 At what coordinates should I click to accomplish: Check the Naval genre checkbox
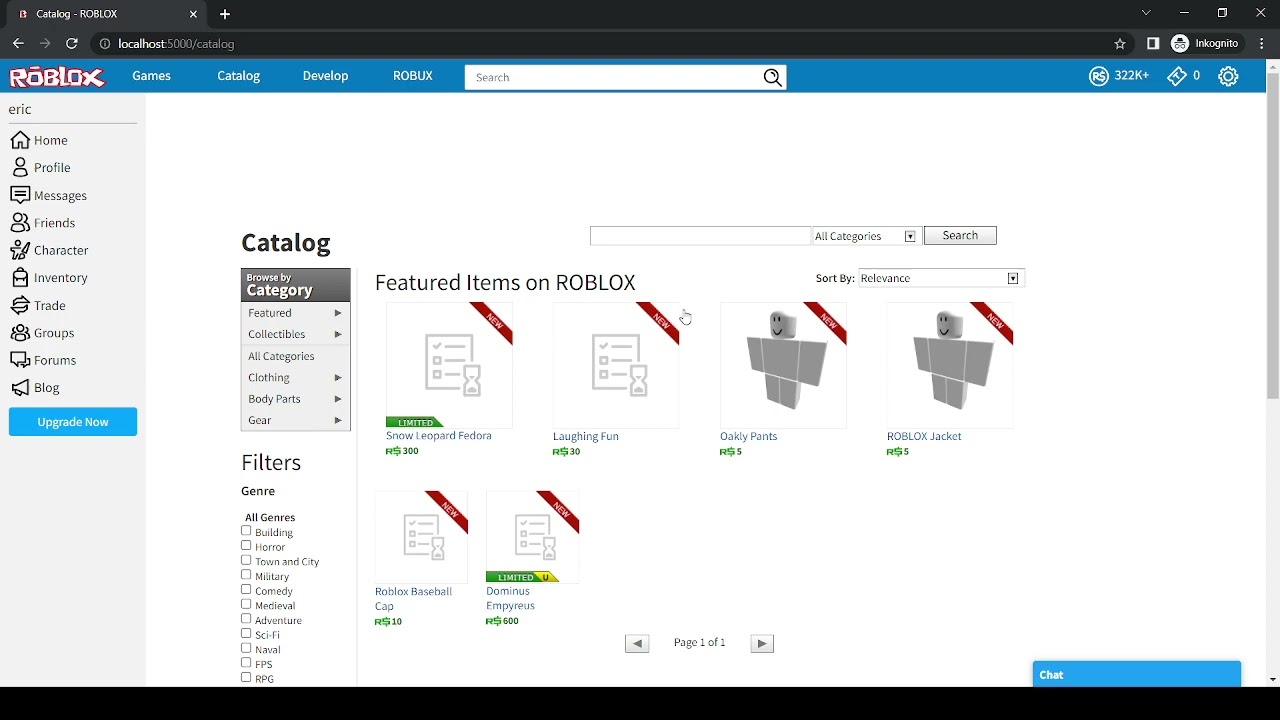[x=246, y=648]
